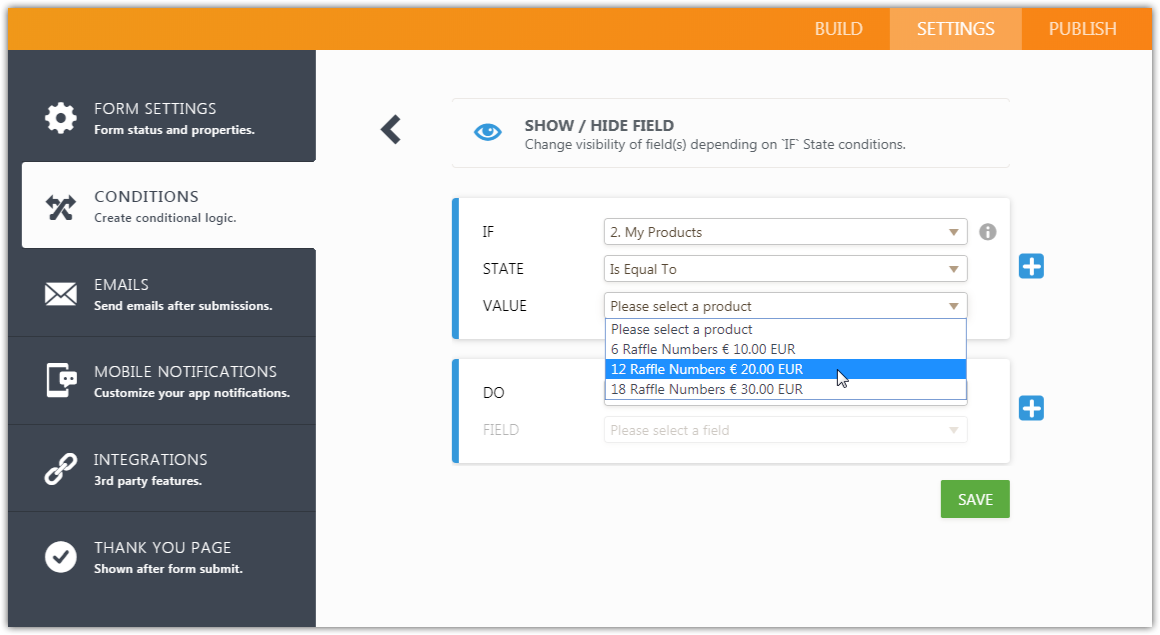Click the Mobile Notifications phone icon
The width and height of the screenshot is (1160, 635).
coord(60,381)
